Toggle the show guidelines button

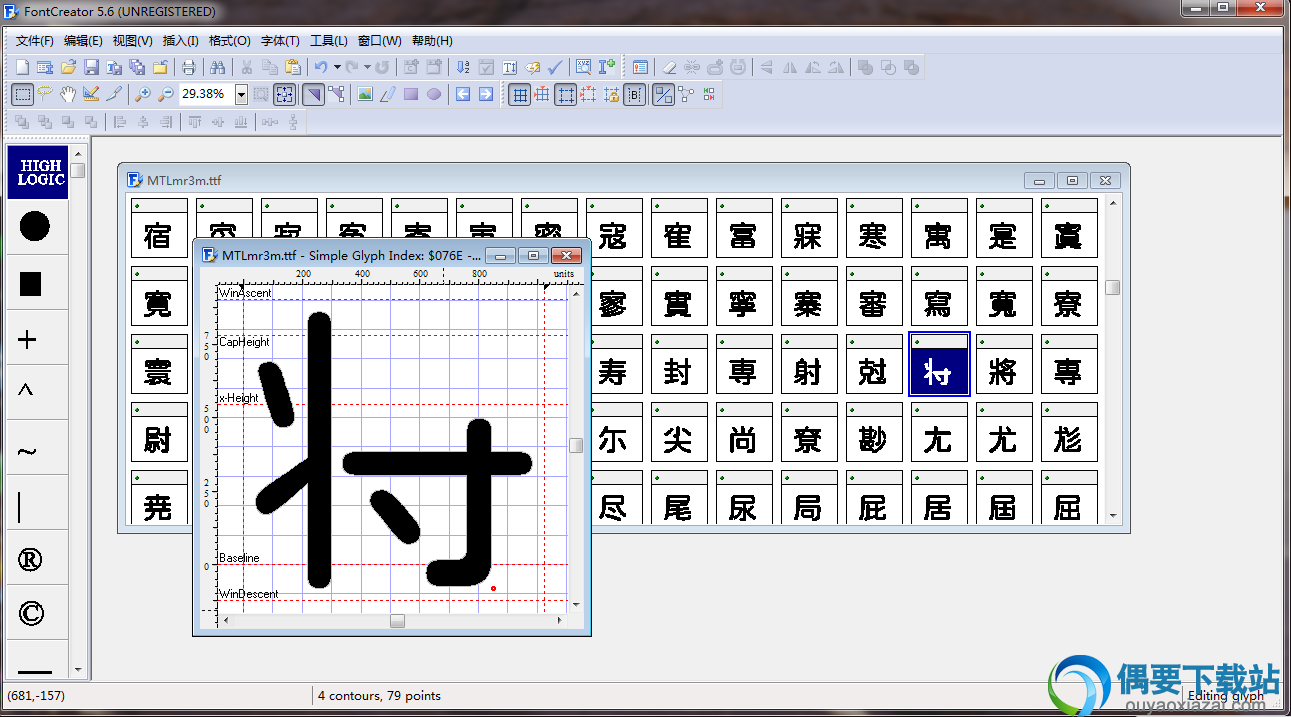pyautogui.click(x=566, y=94)
